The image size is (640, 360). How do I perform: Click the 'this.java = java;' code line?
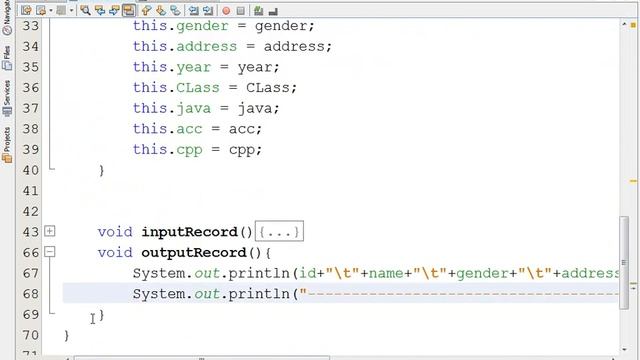tap(206, 109)
